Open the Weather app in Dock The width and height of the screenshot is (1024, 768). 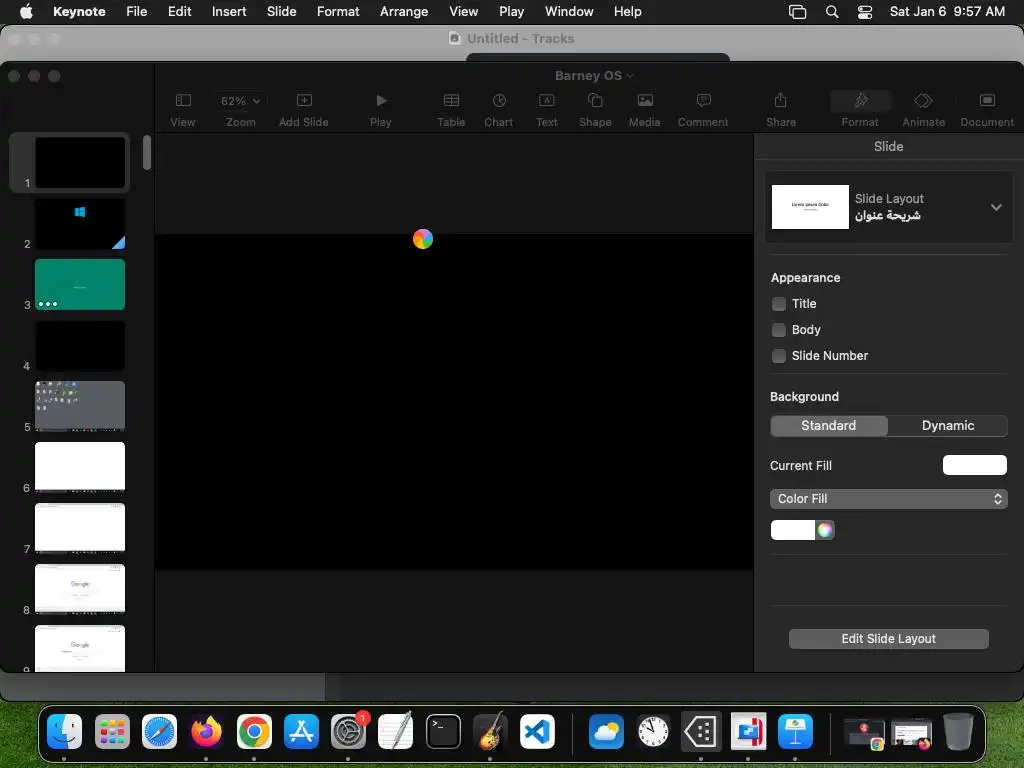click(x=606, y=731)
